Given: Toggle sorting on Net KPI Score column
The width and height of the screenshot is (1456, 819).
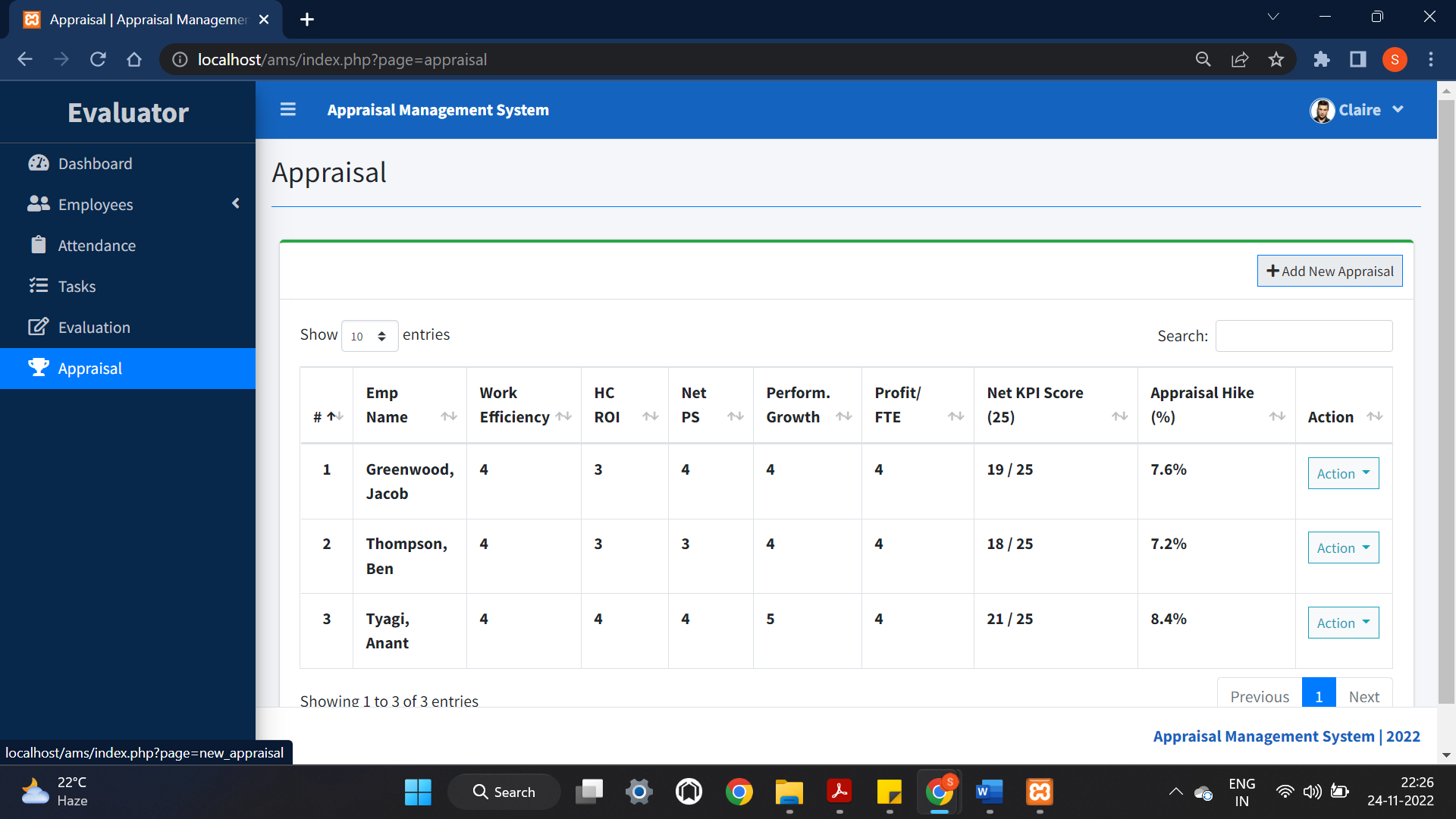Looking at the screenshot, I should tap(1120, 416).
